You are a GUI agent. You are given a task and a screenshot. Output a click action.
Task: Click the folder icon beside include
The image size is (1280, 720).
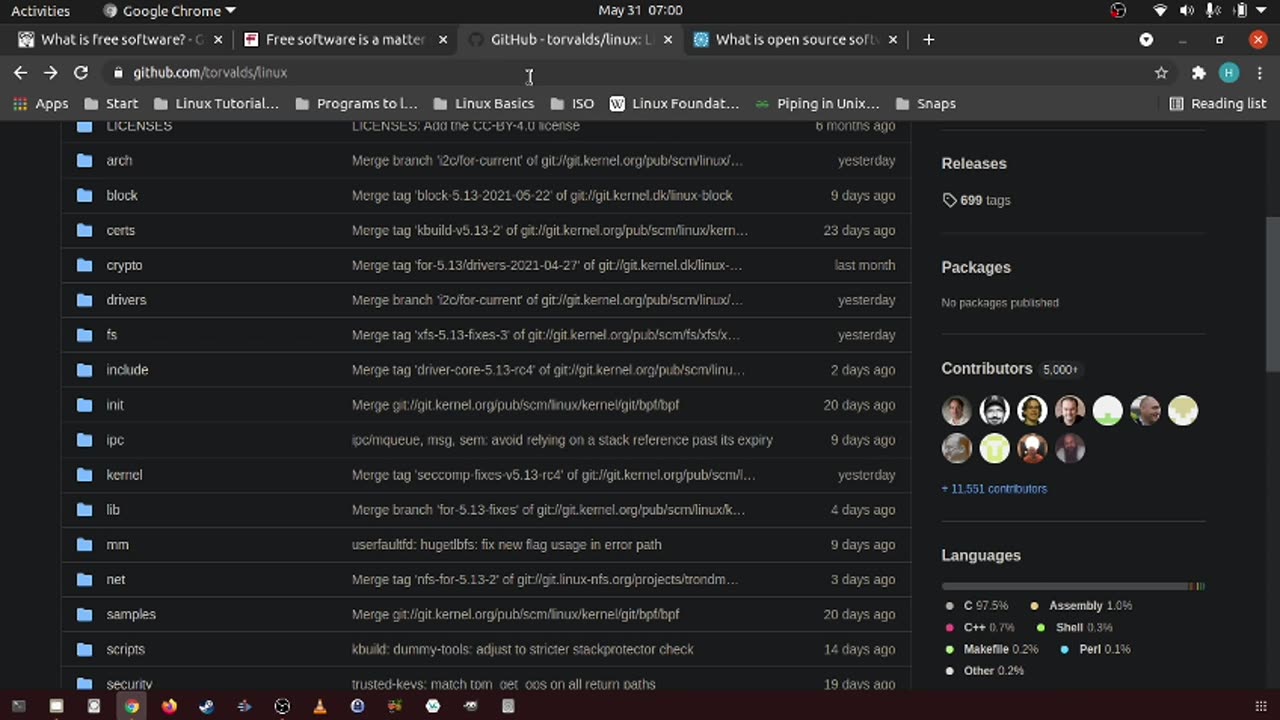click(85, 370)
